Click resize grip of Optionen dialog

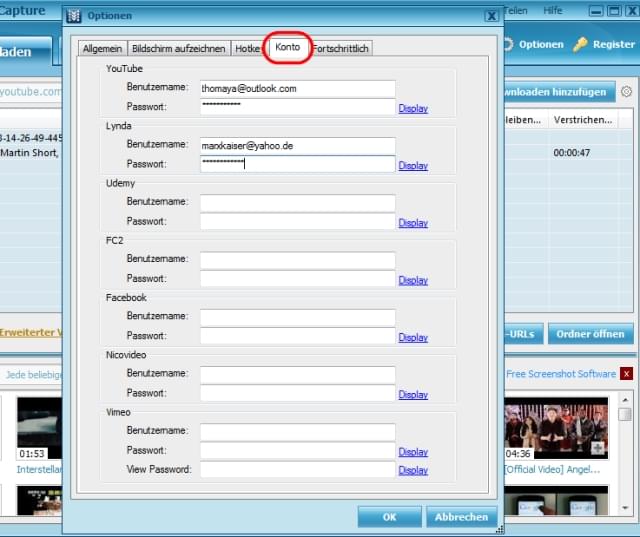[x=500, y=530]
